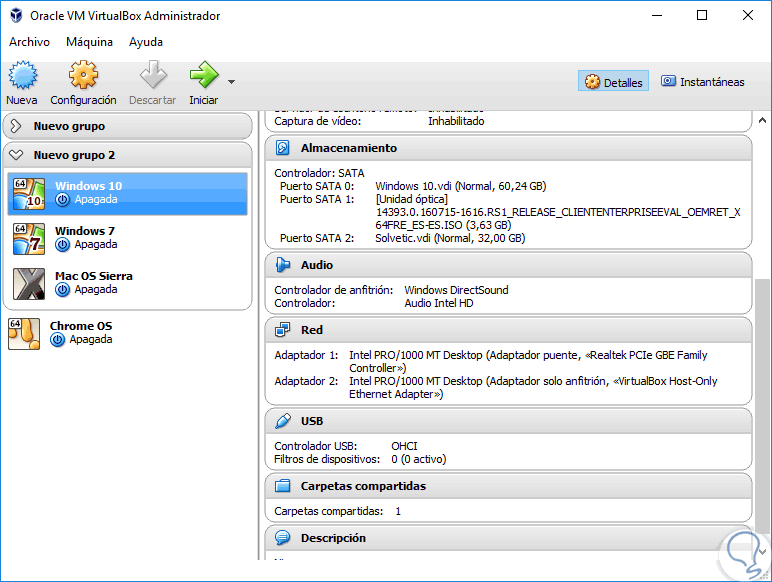Click the details panel scrollbar thumb

point(762,405)
